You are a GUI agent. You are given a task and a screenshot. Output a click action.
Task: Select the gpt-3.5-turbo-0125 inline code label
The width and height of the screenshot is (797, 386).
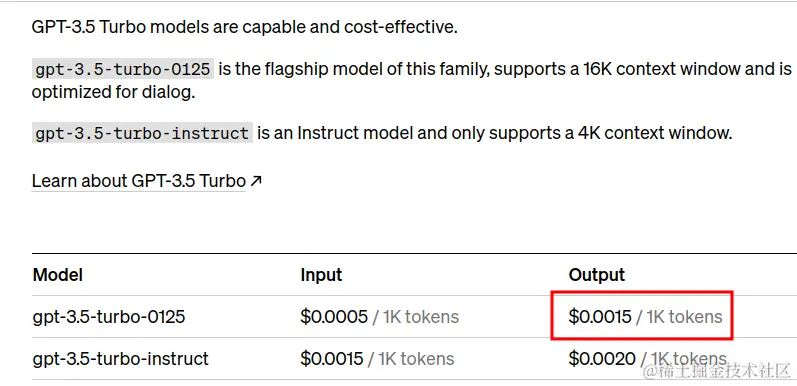click(x=123, y=69)
